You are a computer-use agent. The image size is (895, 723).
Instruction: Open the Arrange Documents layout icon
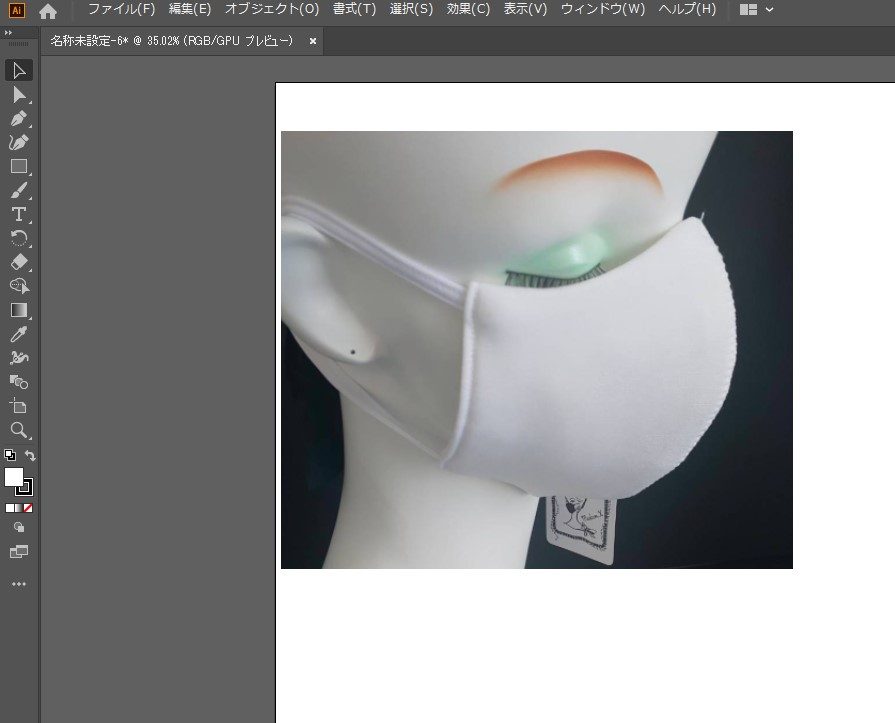748,10
